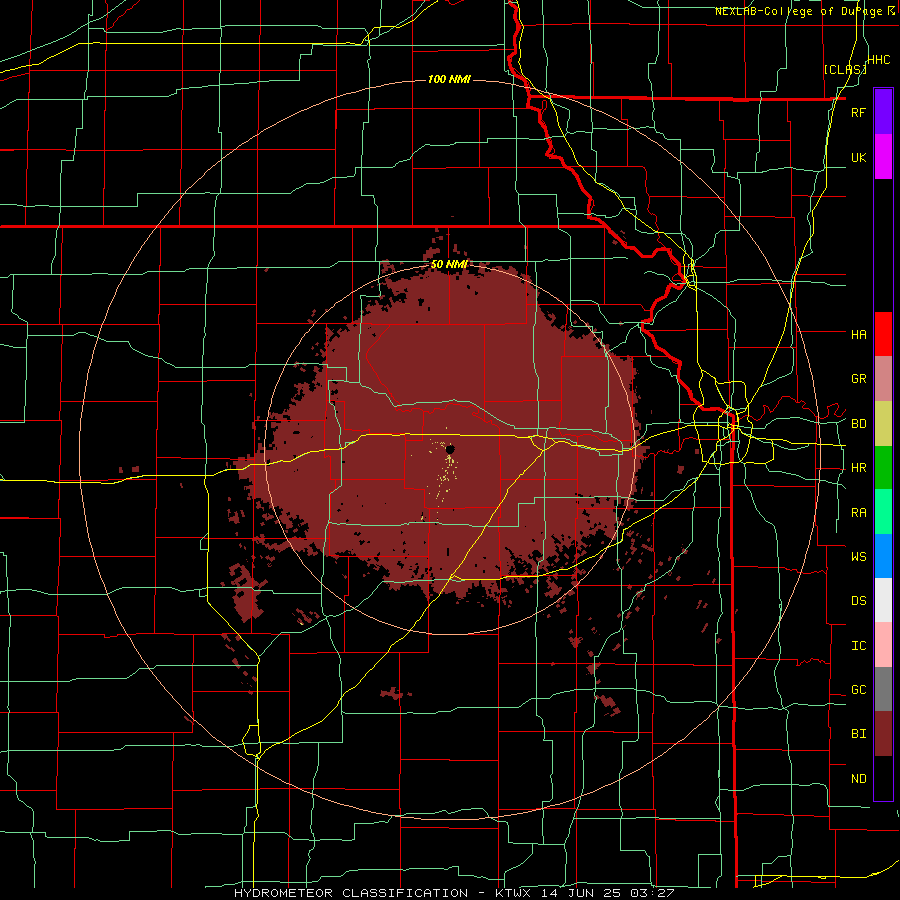Click the HA legend label
Viewport: 900px width, 900px height.
tap(858, 334)
